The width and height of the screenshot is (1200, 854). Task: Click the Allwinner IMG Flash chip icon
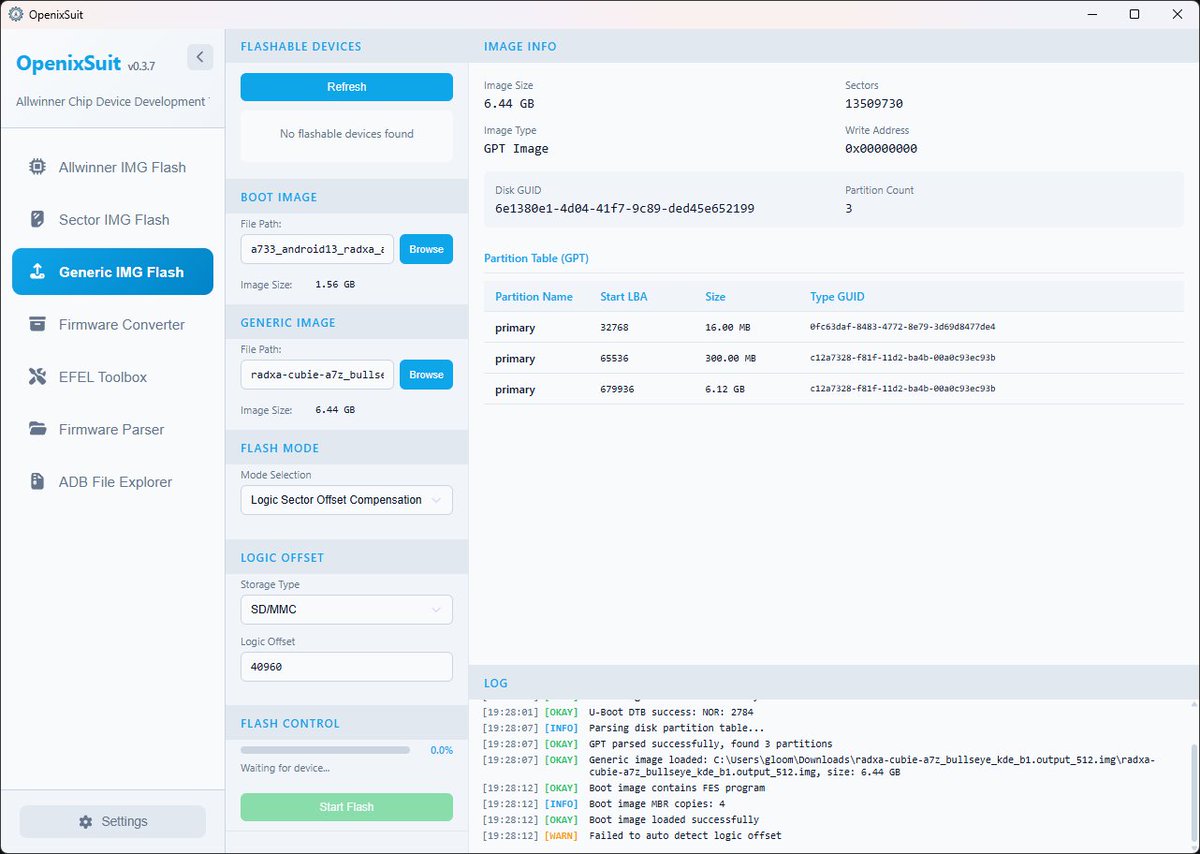click(37, 167)
